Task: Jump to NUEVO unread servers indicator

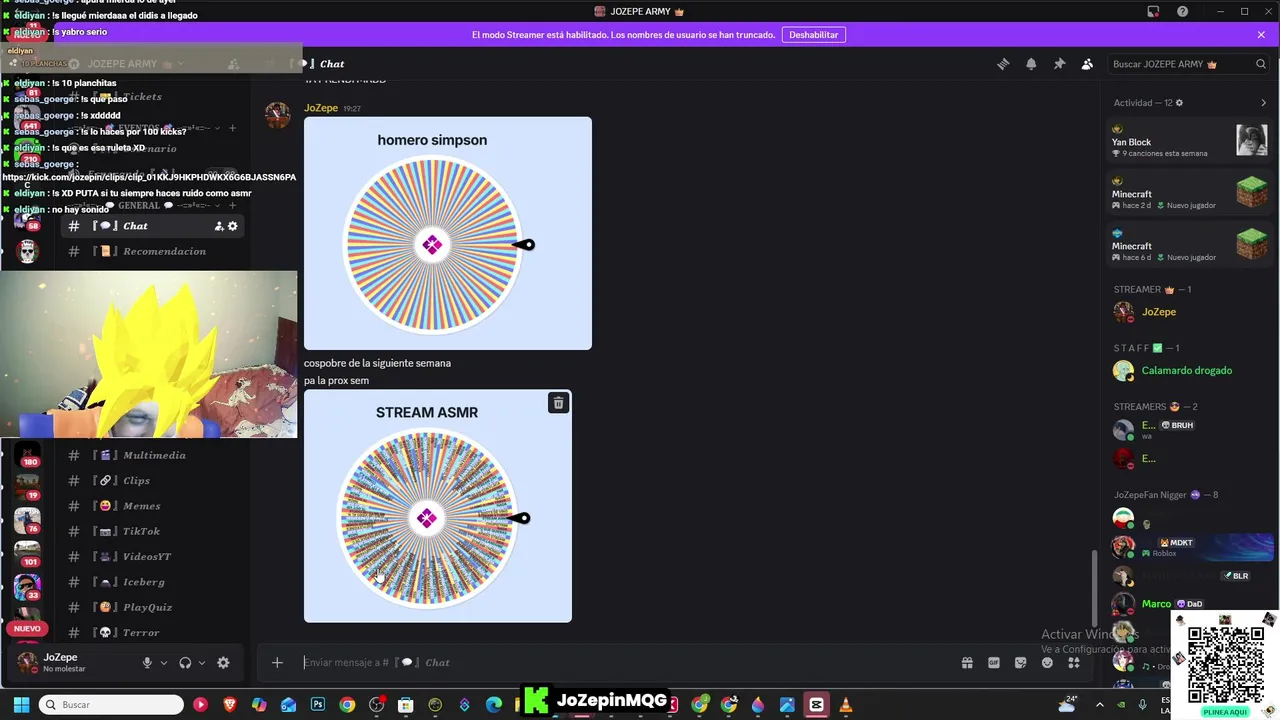Action: [x=27, y=629]
